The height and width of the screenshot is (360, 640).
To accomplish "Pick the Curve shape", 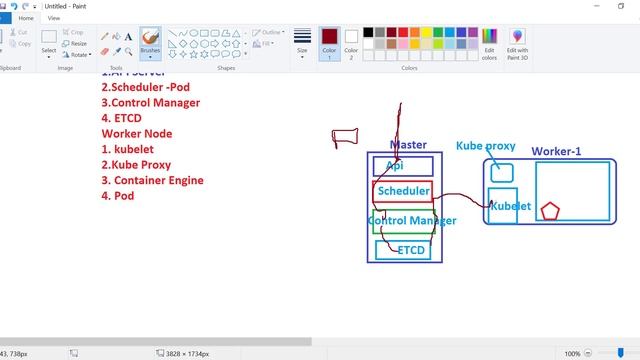I will click(x=183, y=33).
